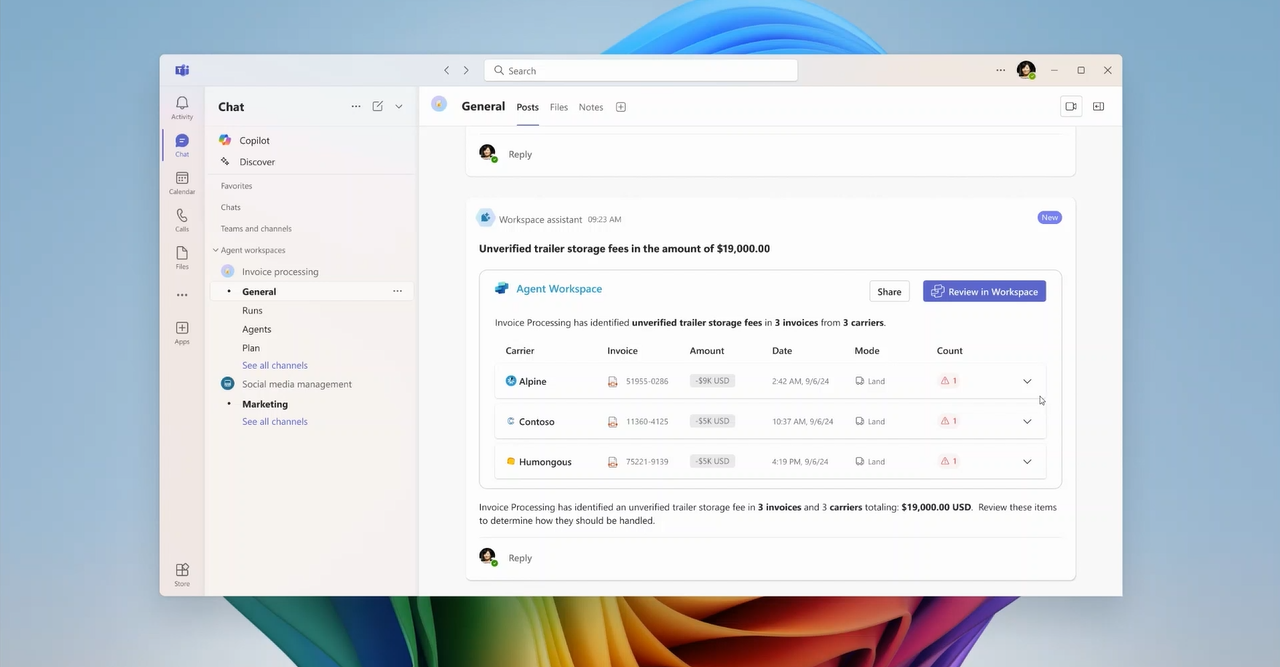This screenshot has width=1280, height=667.
Task: Open the side panel icon near Meet
Action: (x=1098, y=106)
